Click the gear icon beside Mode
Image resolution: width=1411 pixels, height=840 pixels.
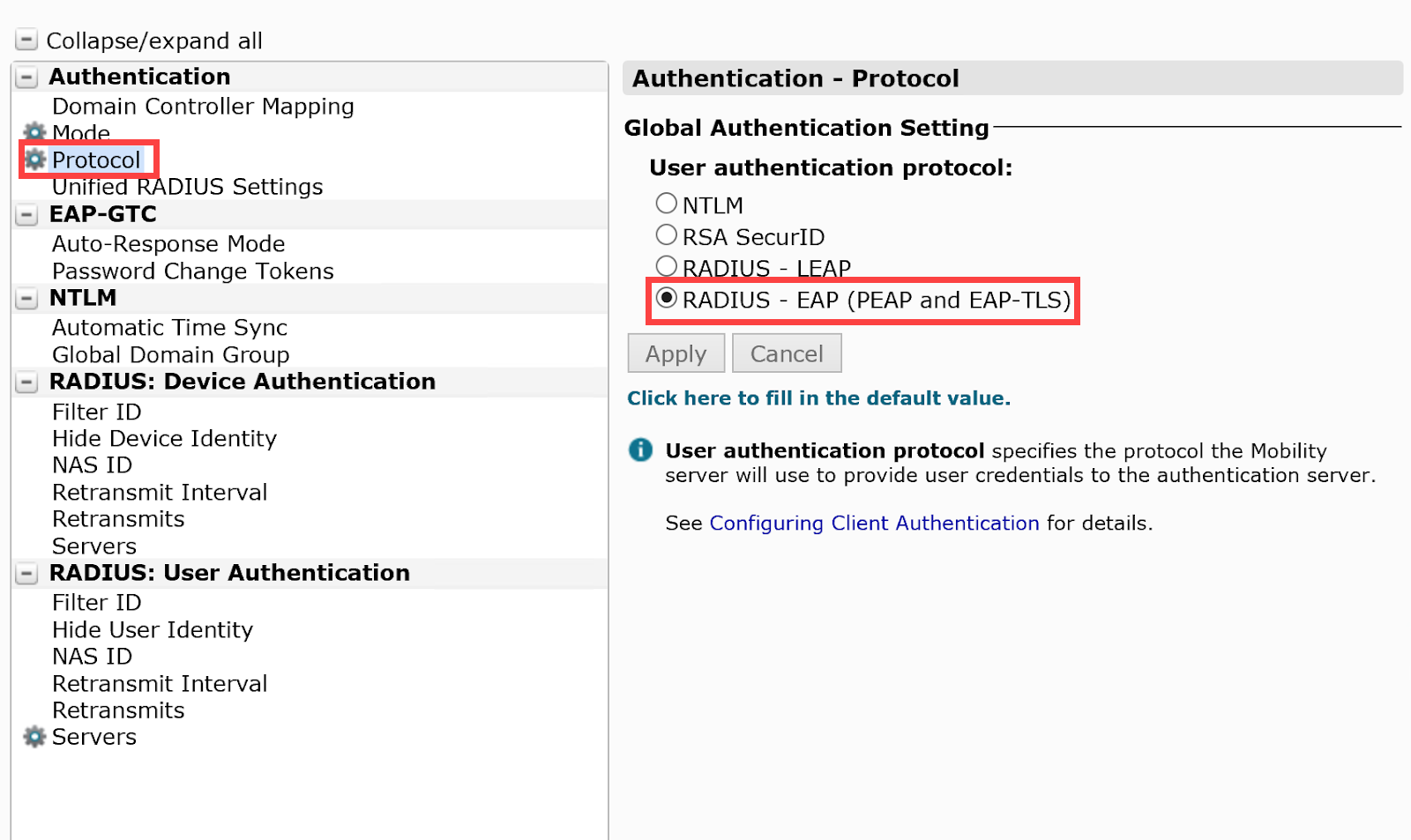tap(34, 132)
